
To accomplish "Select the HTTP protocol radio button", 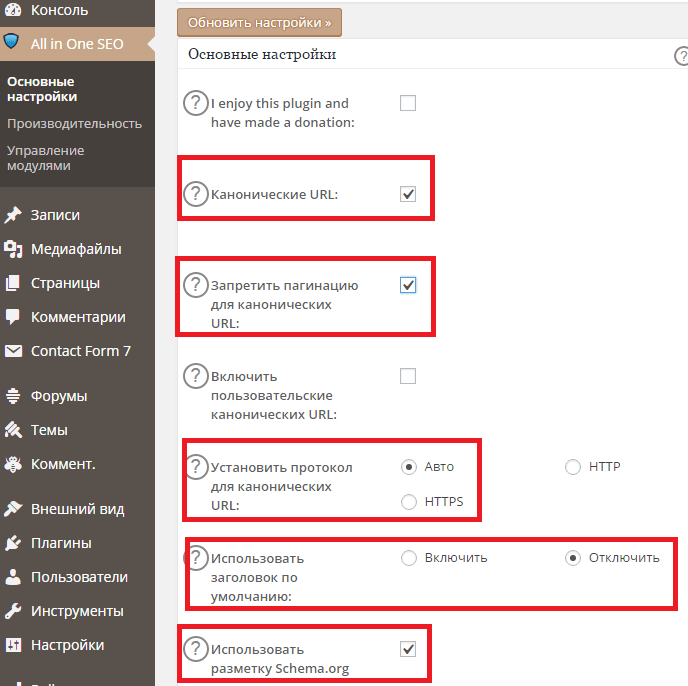I will pyautogui.click(x=573, y=467).
